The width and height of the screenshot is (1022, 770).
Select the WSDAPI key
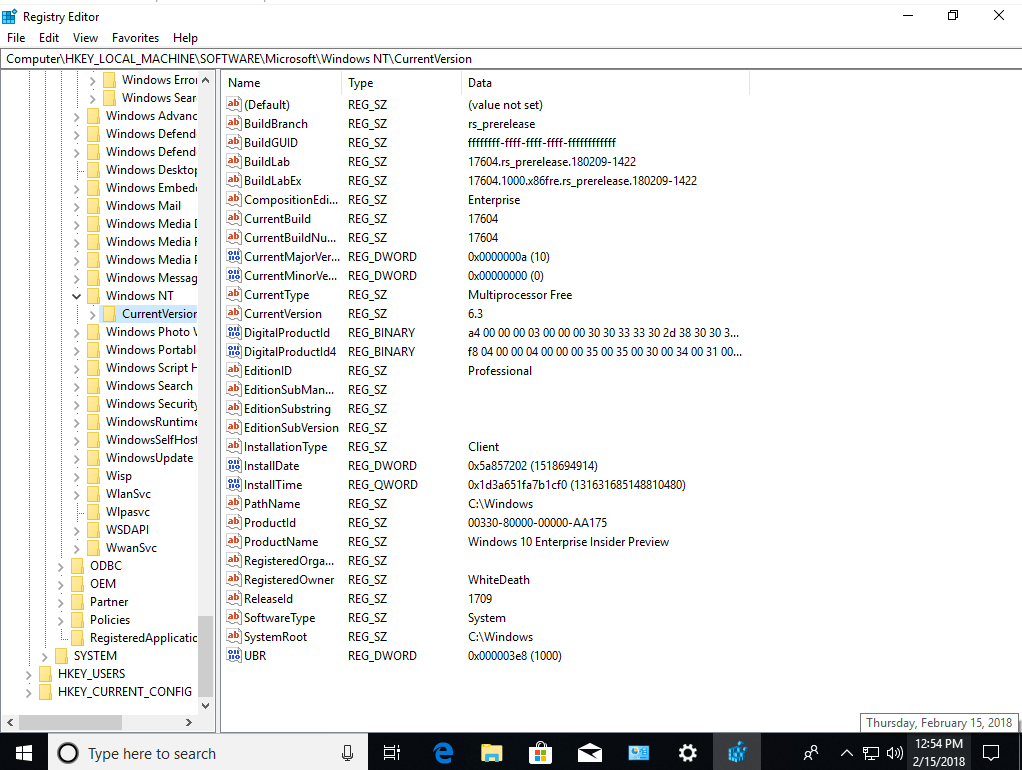[127, 530]
